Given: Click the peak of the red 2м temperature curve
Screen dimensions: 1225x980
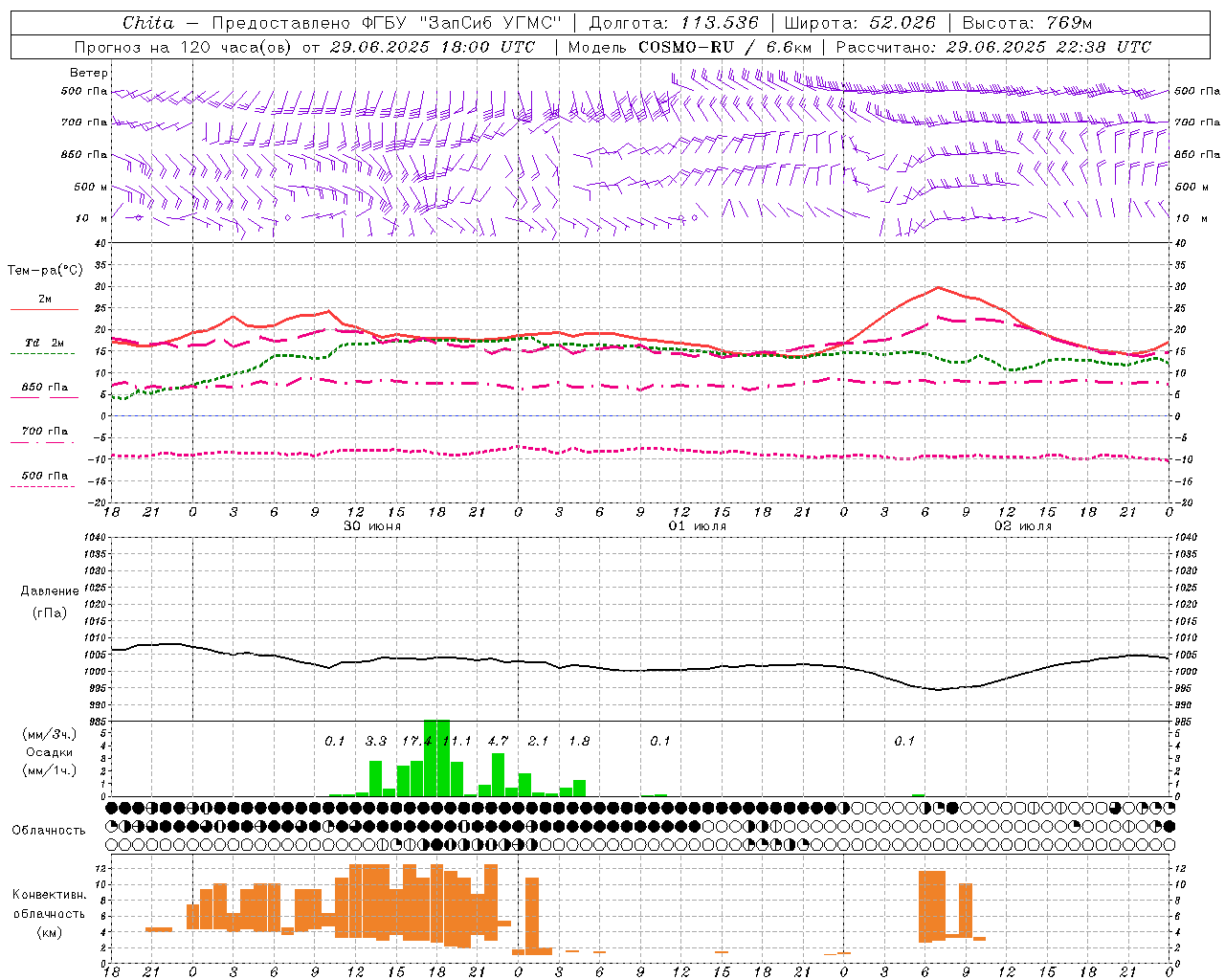Looking at the screenshot, I should click(938, 287).
